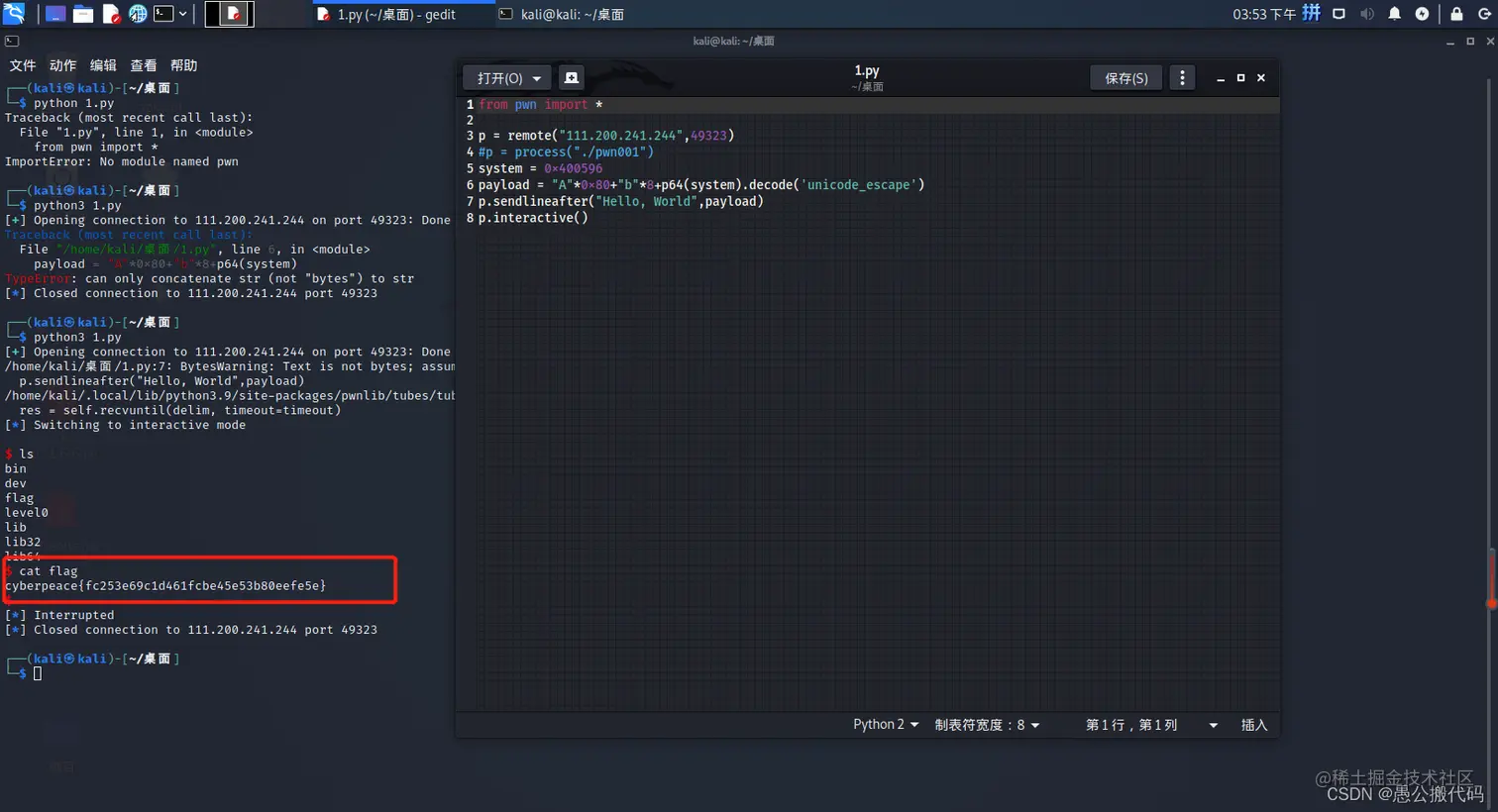Open the Pinyin input method indicator

point(1312,13)
